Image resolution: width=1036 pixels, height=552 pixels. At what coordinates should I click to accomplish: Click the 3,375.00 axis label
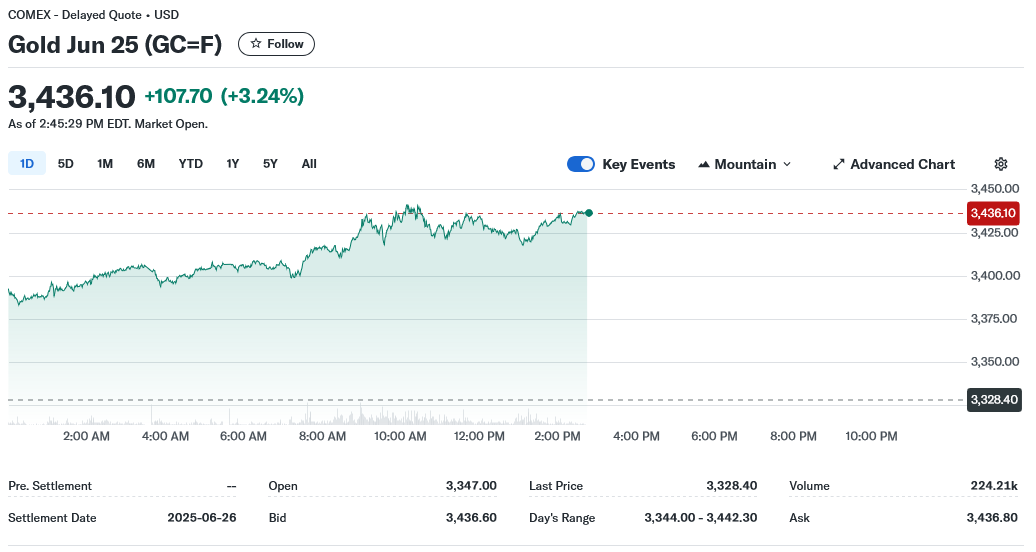click(994, 319)
